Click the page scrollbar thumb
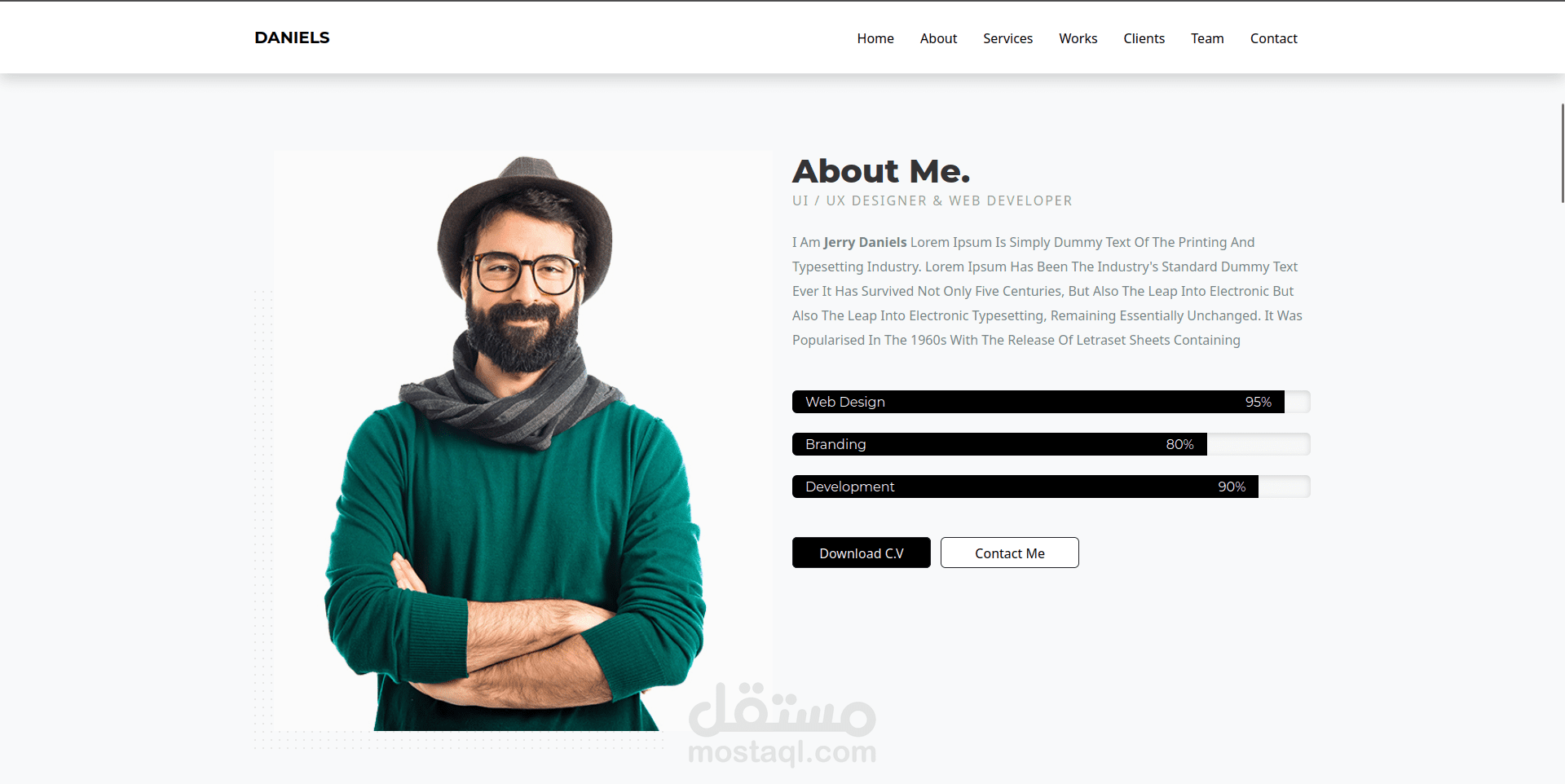1565x784 pixels. click(x=1562, y=153)
